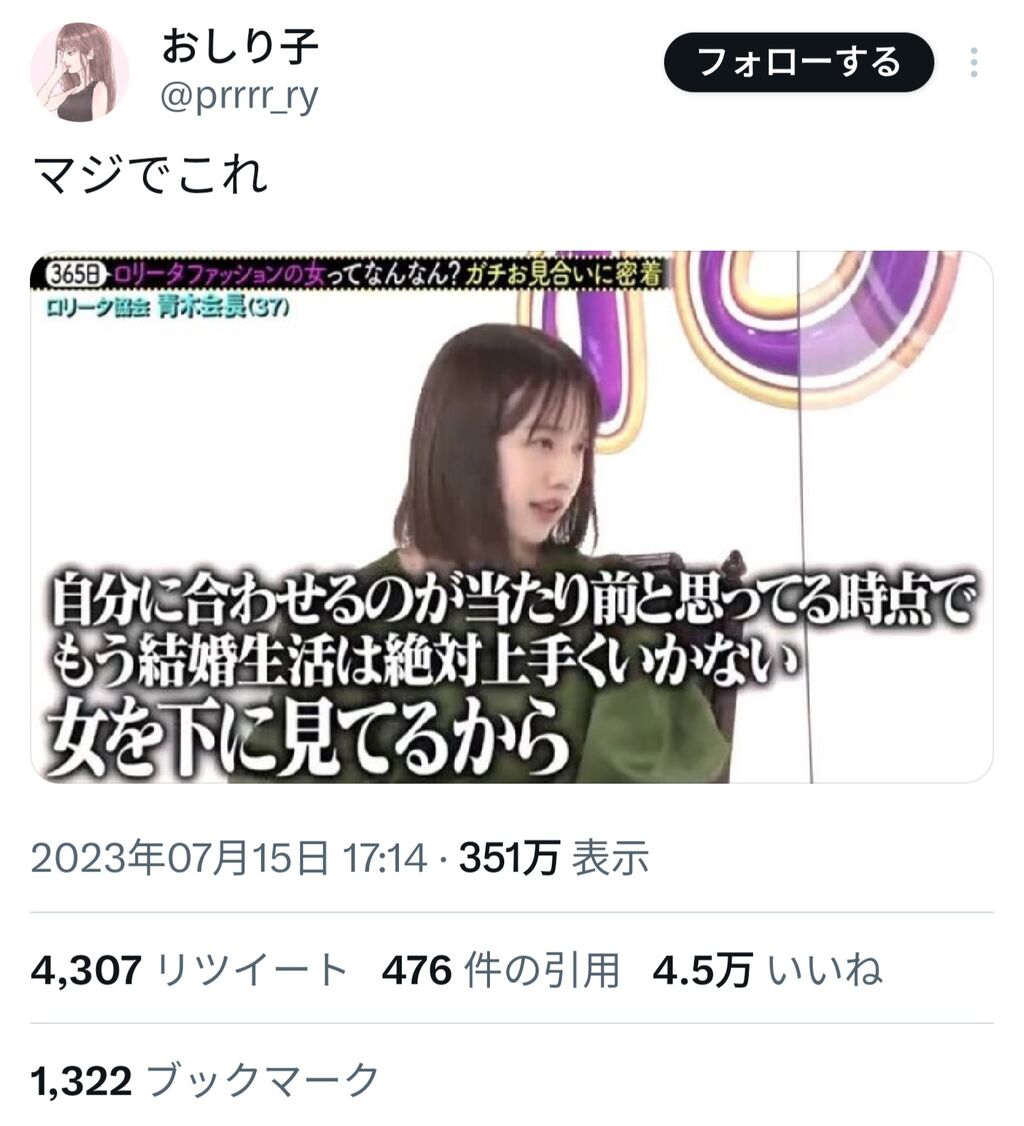The image size is (1024, 1126).
Task: View the 351万 表示 analytics count
Action: coord(554,857)
